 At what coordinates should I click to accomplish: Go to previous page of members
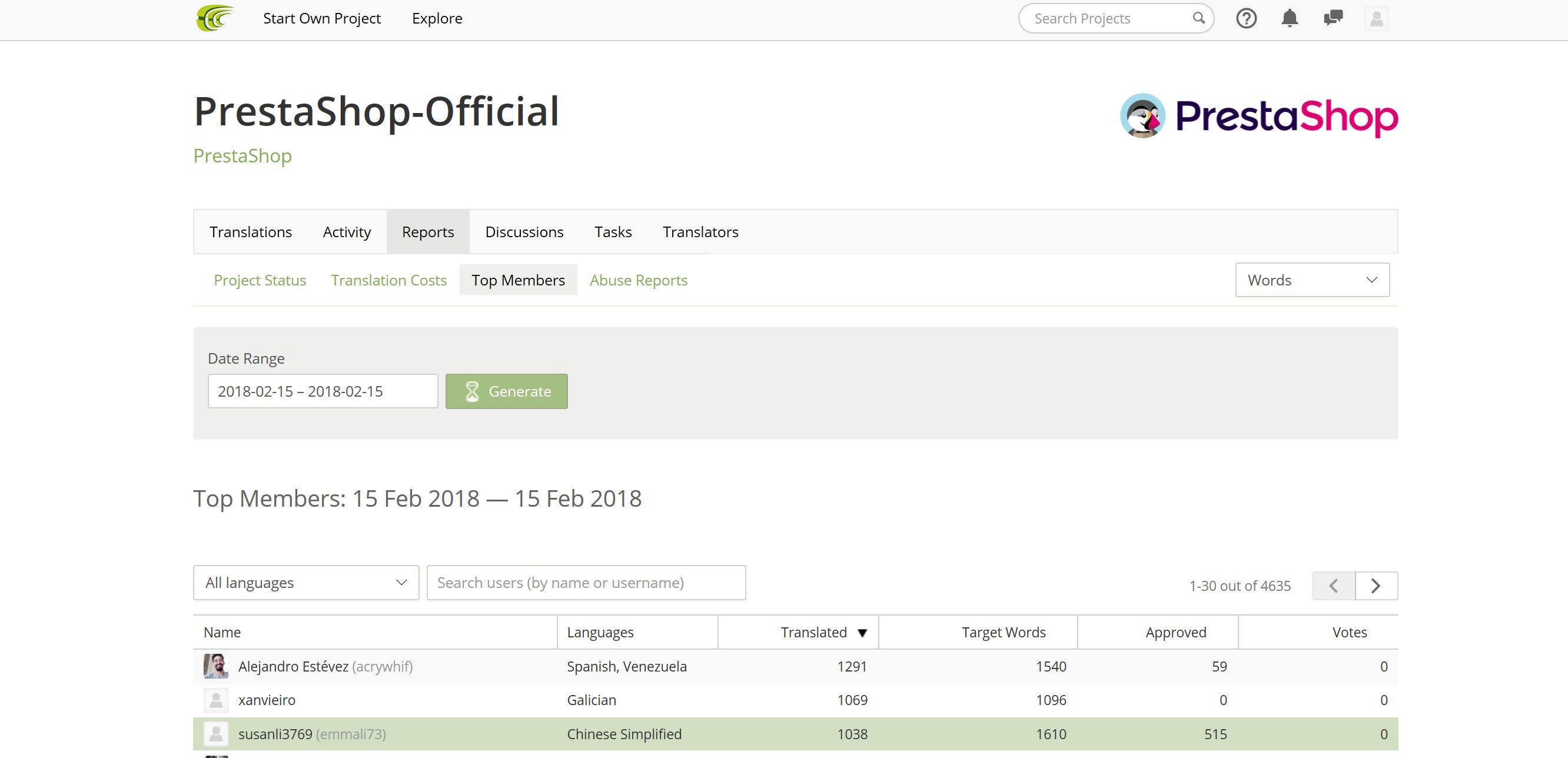[1334, 586]
